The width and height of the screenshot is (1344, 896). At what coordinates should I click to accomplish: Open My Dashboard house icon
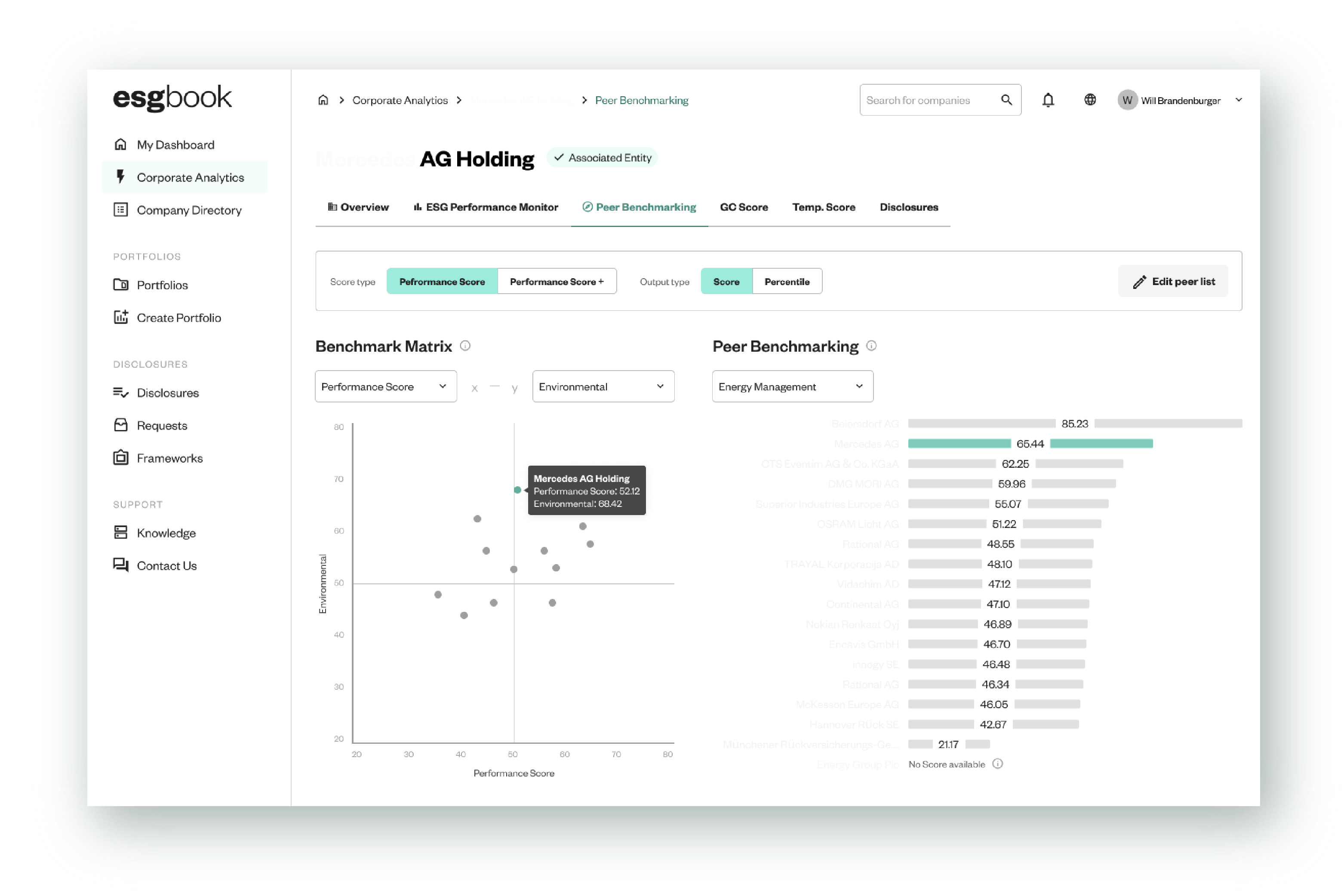pos(120,144)
